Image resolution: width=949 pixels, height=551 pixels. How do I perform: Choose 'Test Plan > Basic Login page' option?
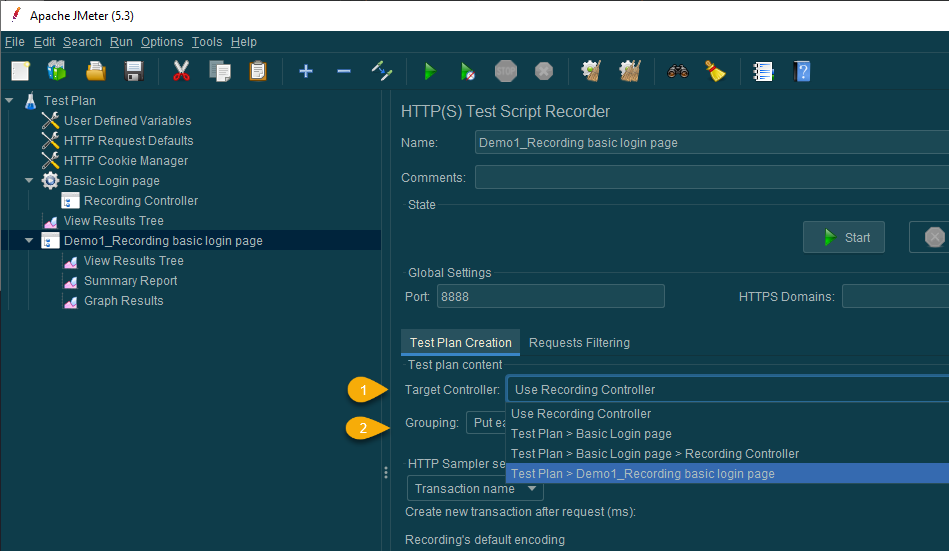tap(727, 434)
